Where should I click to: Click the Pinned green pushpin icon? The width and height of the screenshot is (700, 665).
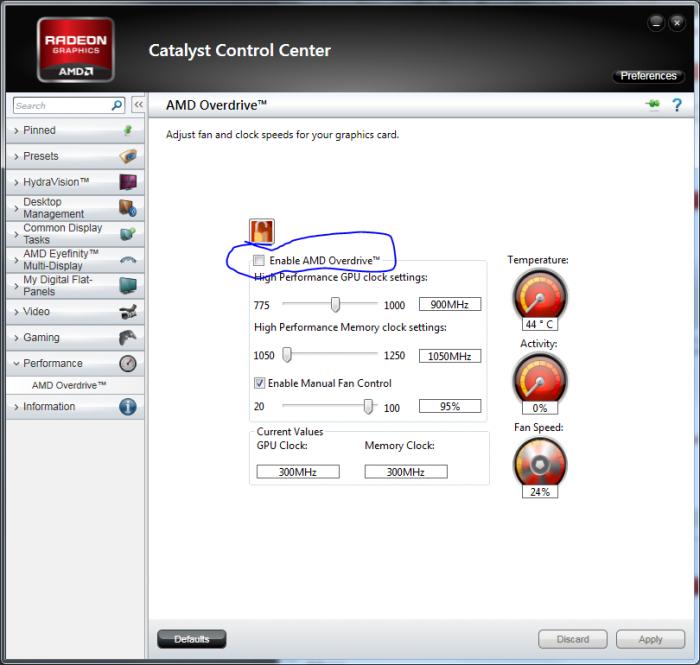(128, 130)
